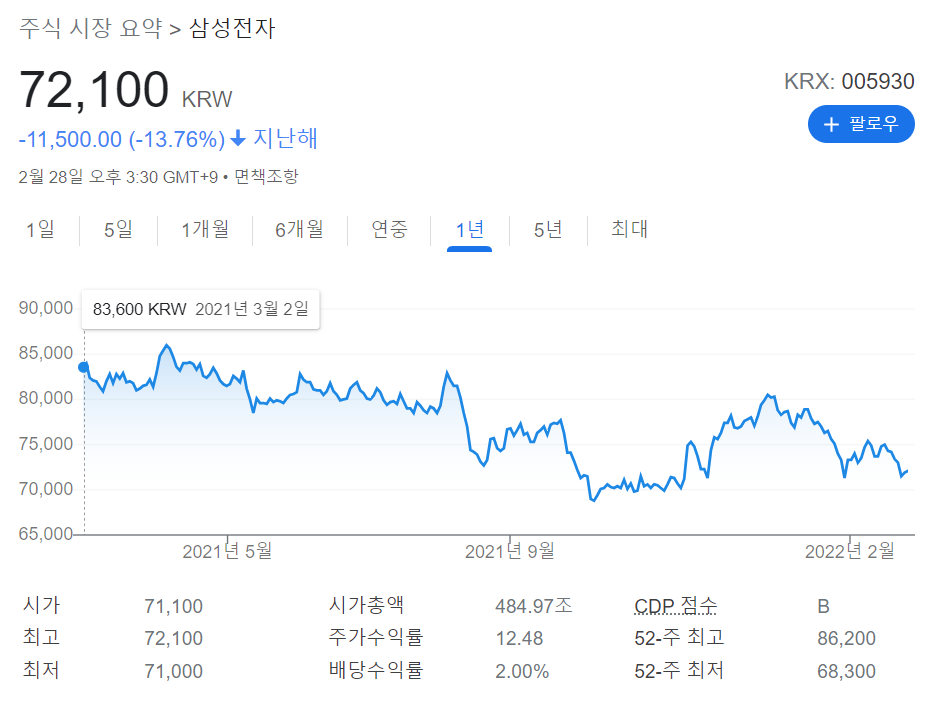Select the 1년 range tab
Image resolution: width=931 pixels, height=703 pixels.
point(470,229)
